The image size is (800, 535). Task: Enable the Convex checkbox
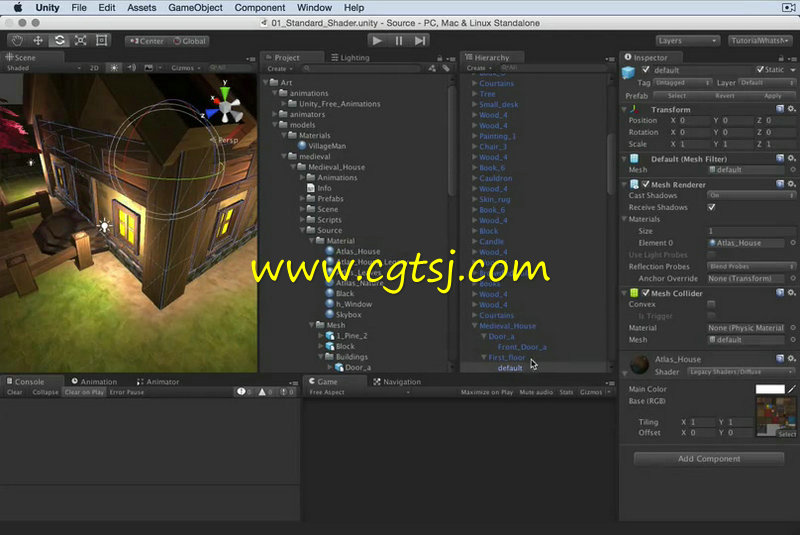coord(712,304)
